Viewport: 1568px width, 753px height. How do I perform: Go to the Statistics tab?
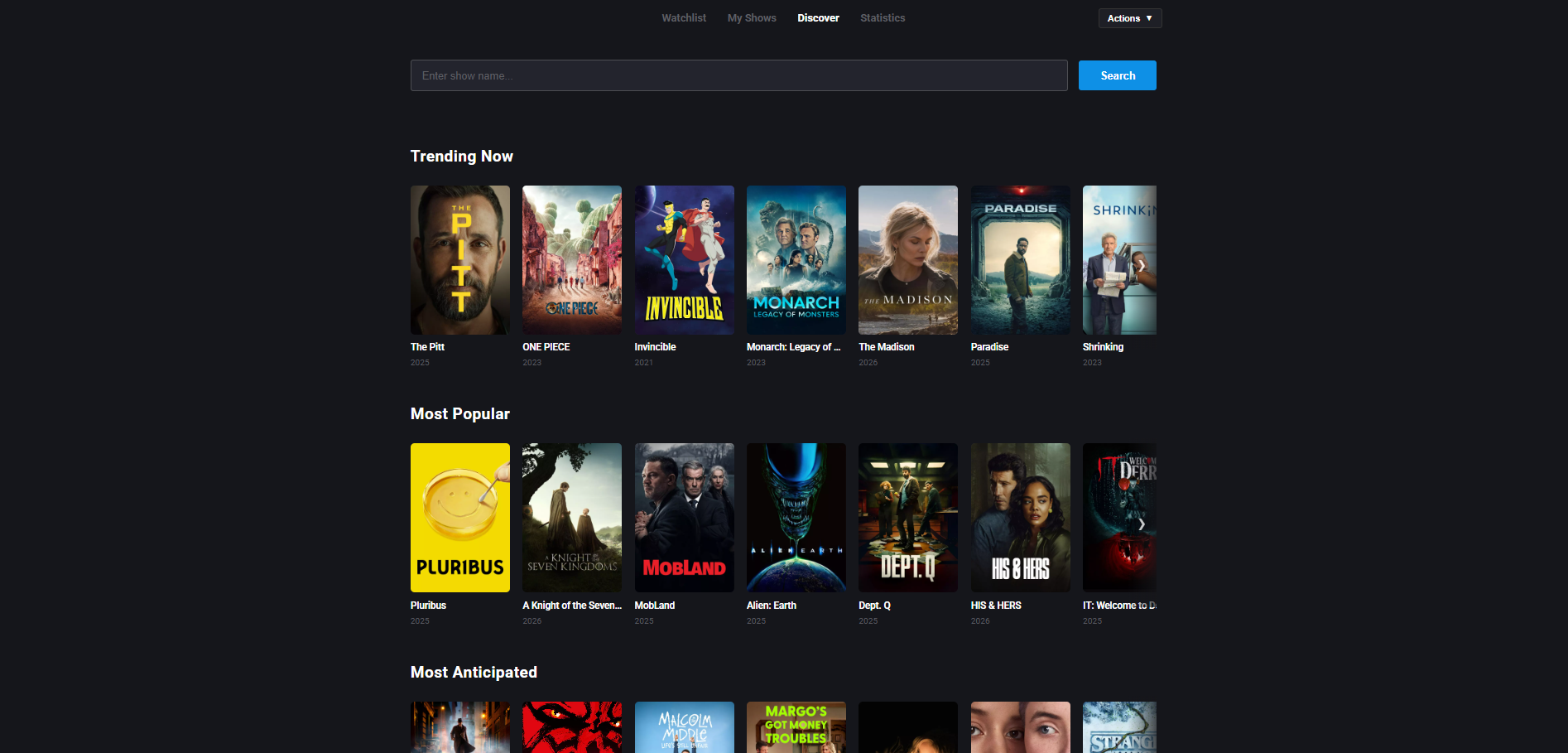[x=883, y=18]
